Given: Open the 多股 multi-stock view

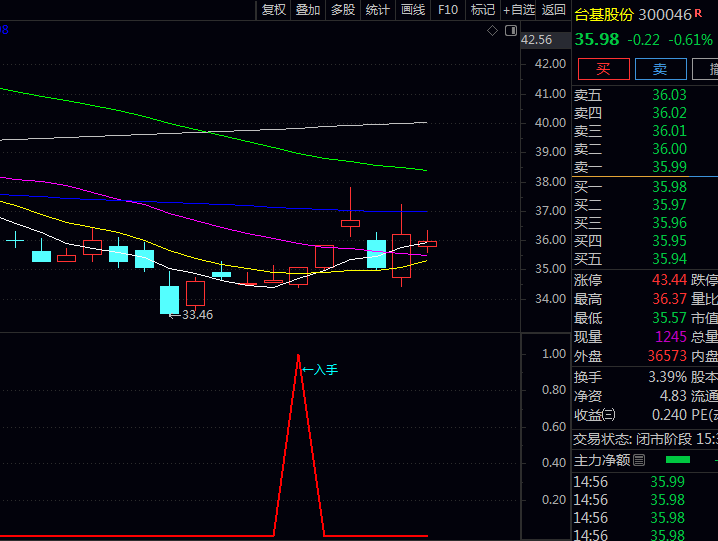Looking at the screenshot, I should click(x=343, y=10).
